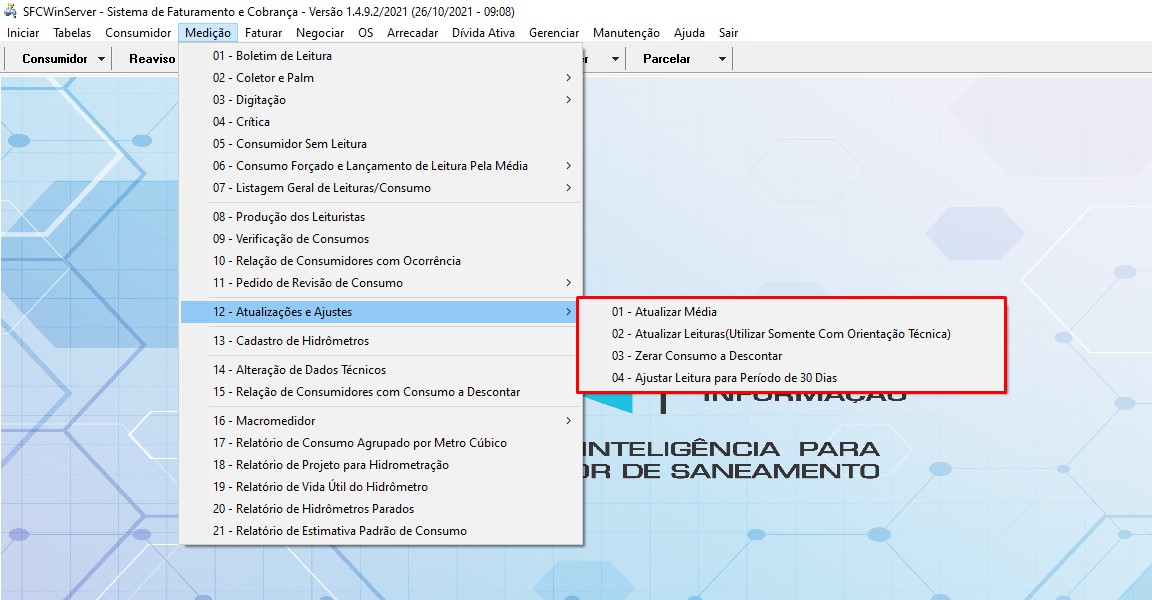Open the Faturar menu
Viewport: 1152px width, 600px height.
(x=263, y=33)
